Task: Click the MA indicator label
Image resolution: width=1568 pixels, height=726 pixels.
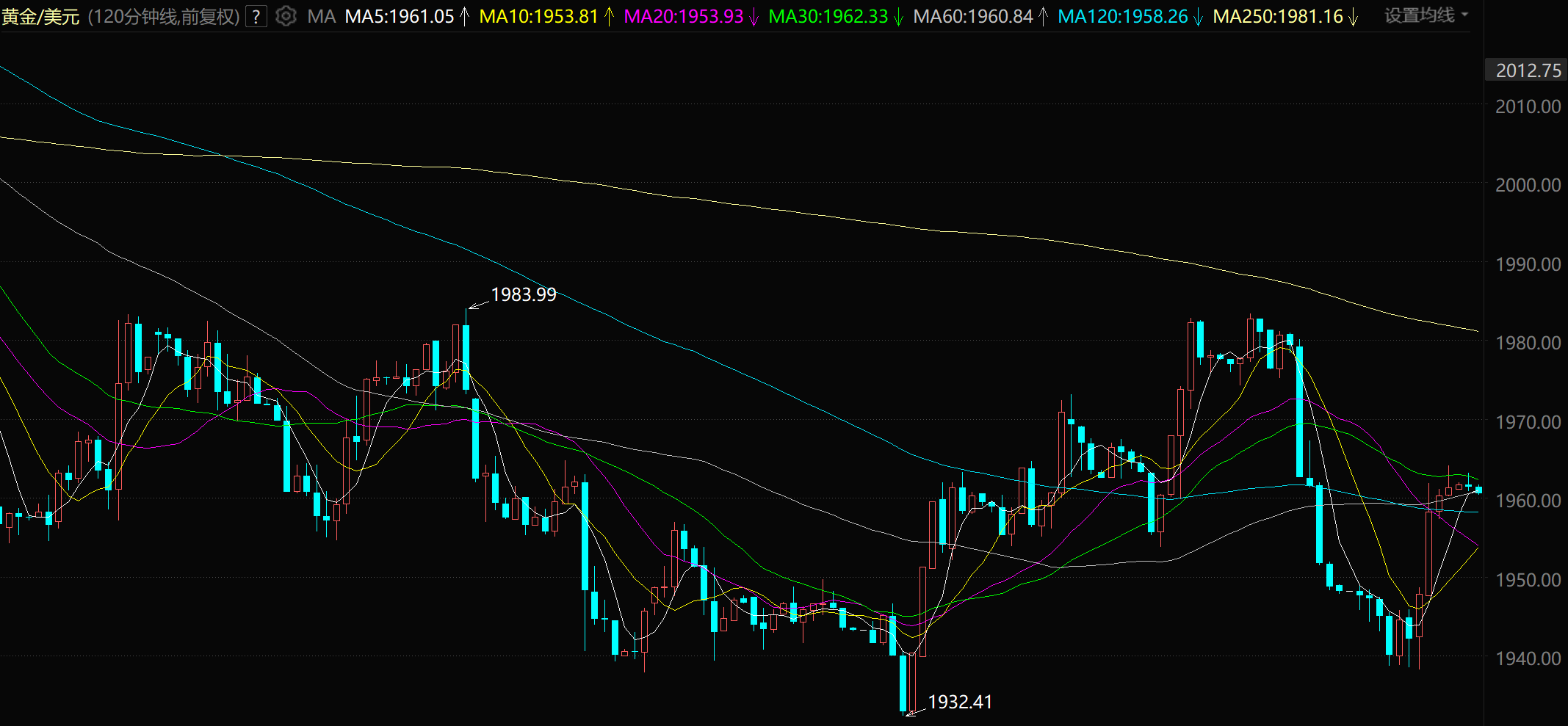Action: (x=322, y=16)
